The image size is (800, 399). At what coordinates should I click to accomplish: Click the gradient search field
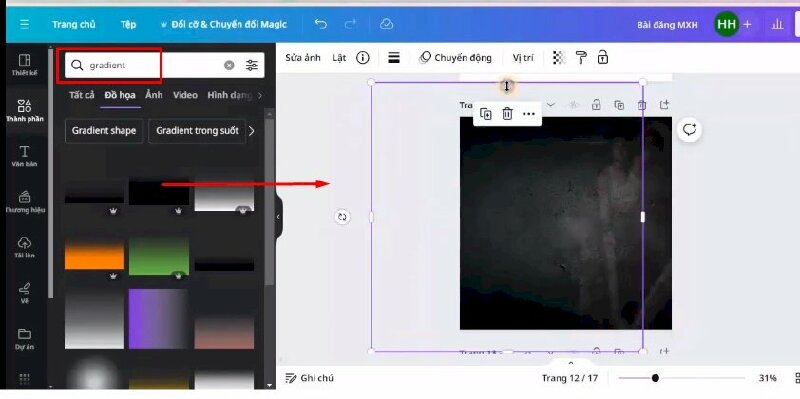(x=164, y=65)
